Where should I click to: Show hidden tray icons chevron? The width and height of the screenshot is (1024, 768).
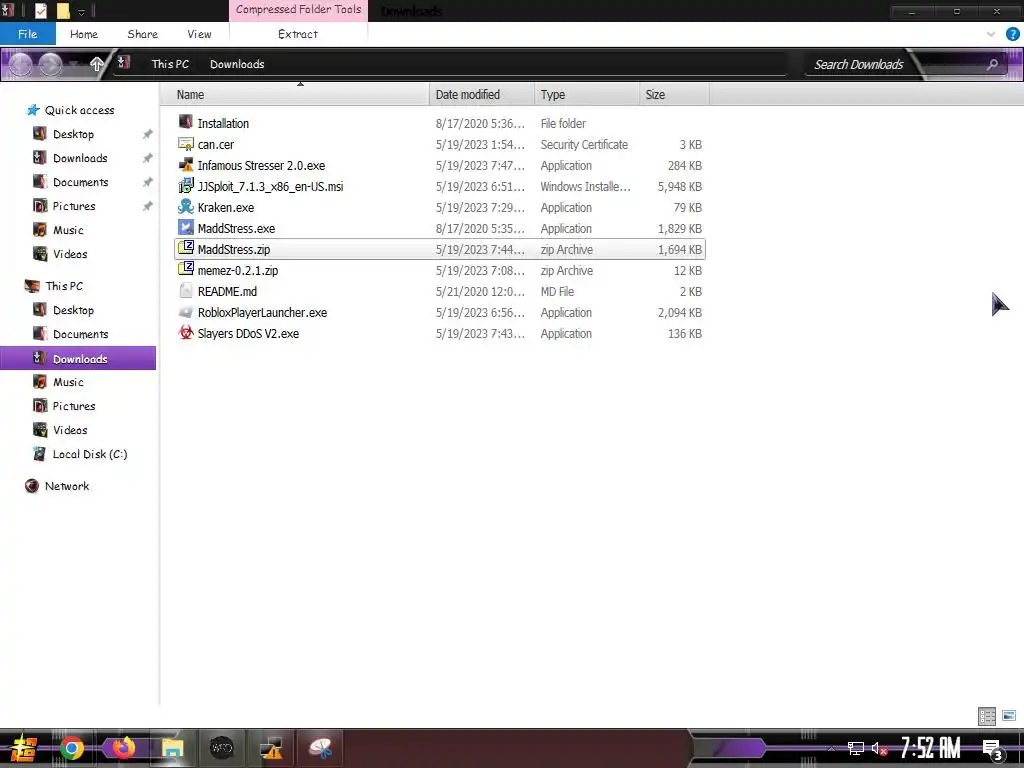831,748
